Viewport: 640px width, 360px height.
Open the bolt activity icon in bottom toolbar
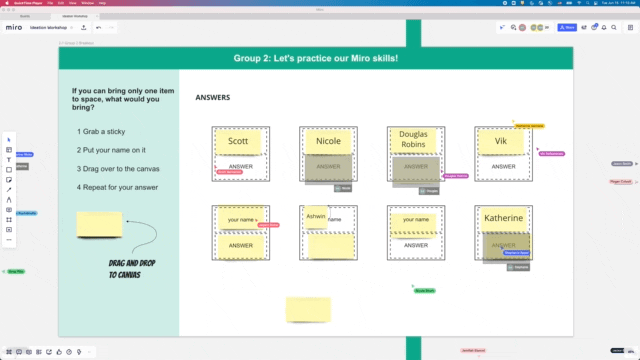tap(79, 352)
